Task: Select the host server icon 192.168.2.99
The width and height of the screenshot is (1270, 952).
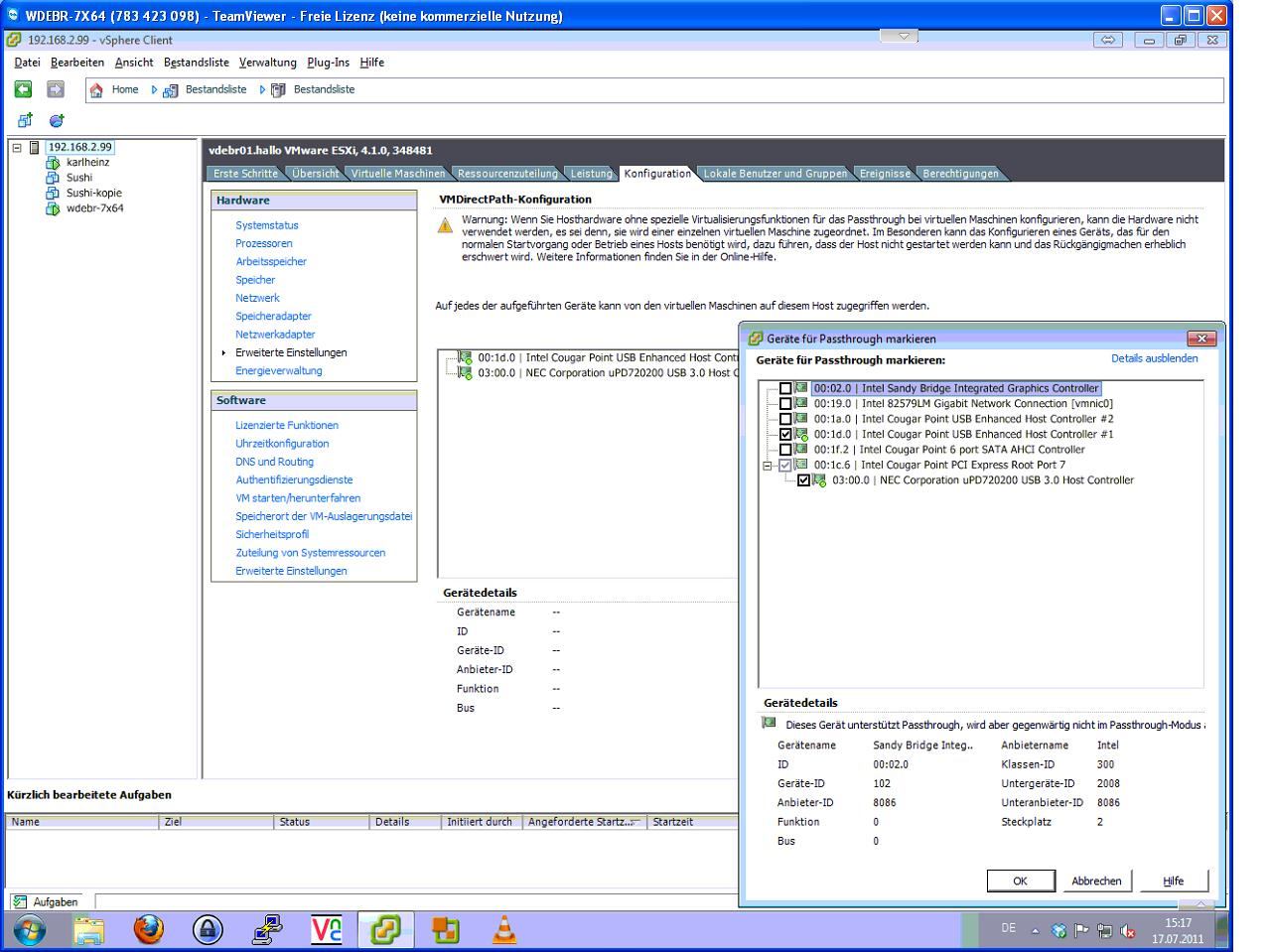Action: coord(36,147)
